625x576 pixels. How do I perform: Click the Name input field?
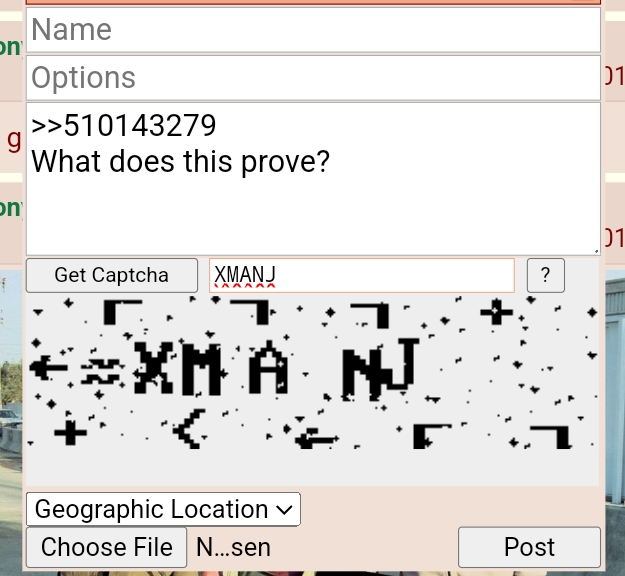pos(313,30)
